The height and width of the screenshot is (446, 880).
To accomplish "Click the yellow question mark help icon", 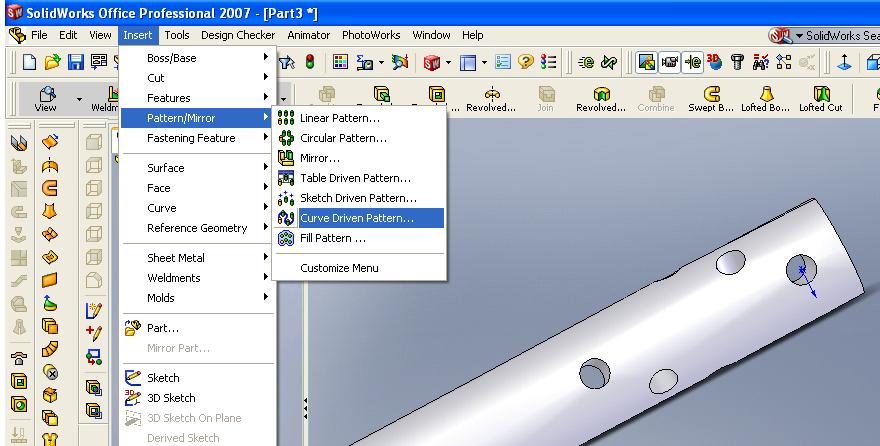I will coord(526,62).
